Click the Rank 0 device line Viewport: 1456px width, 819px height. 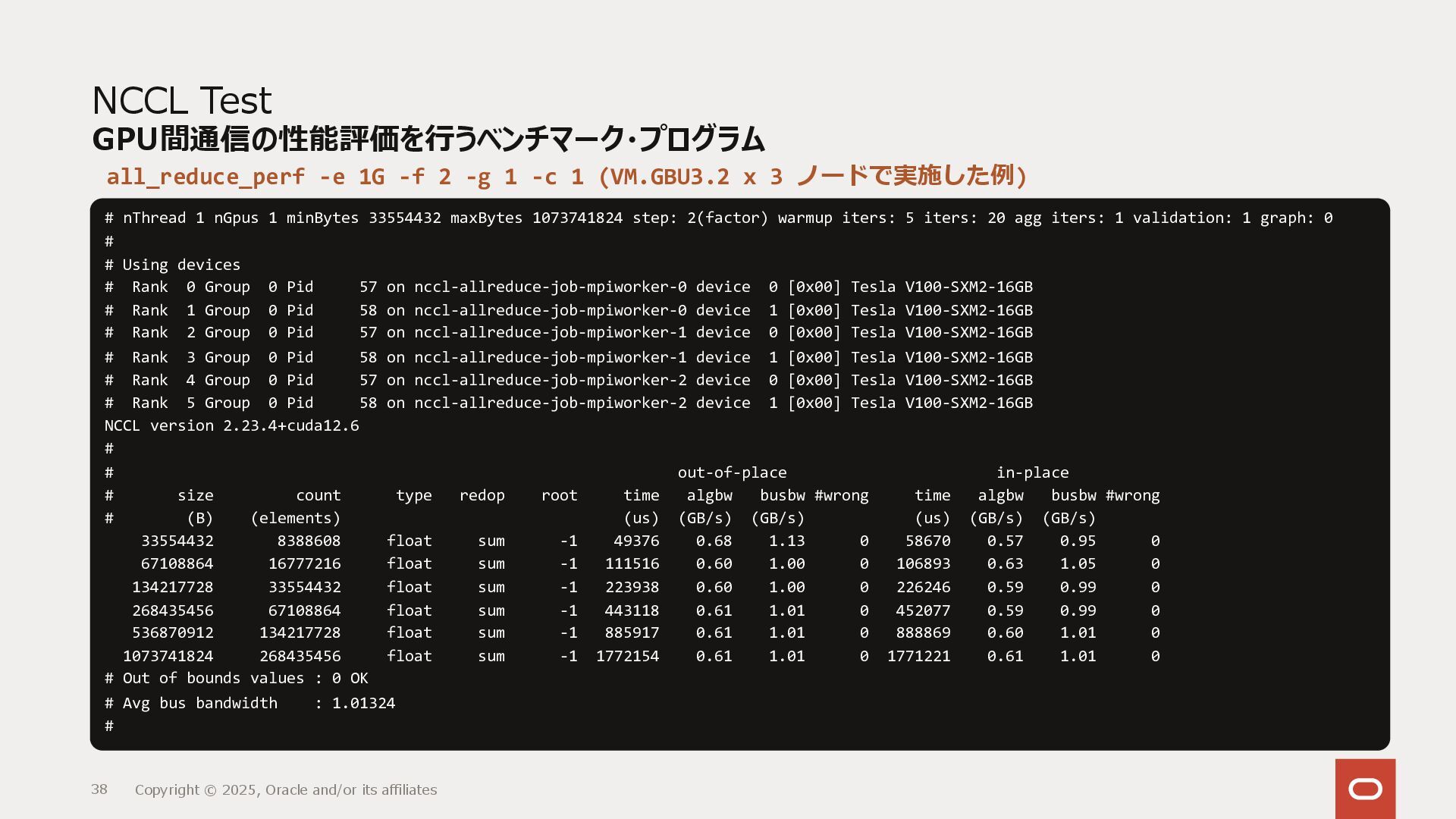(569, 287)
